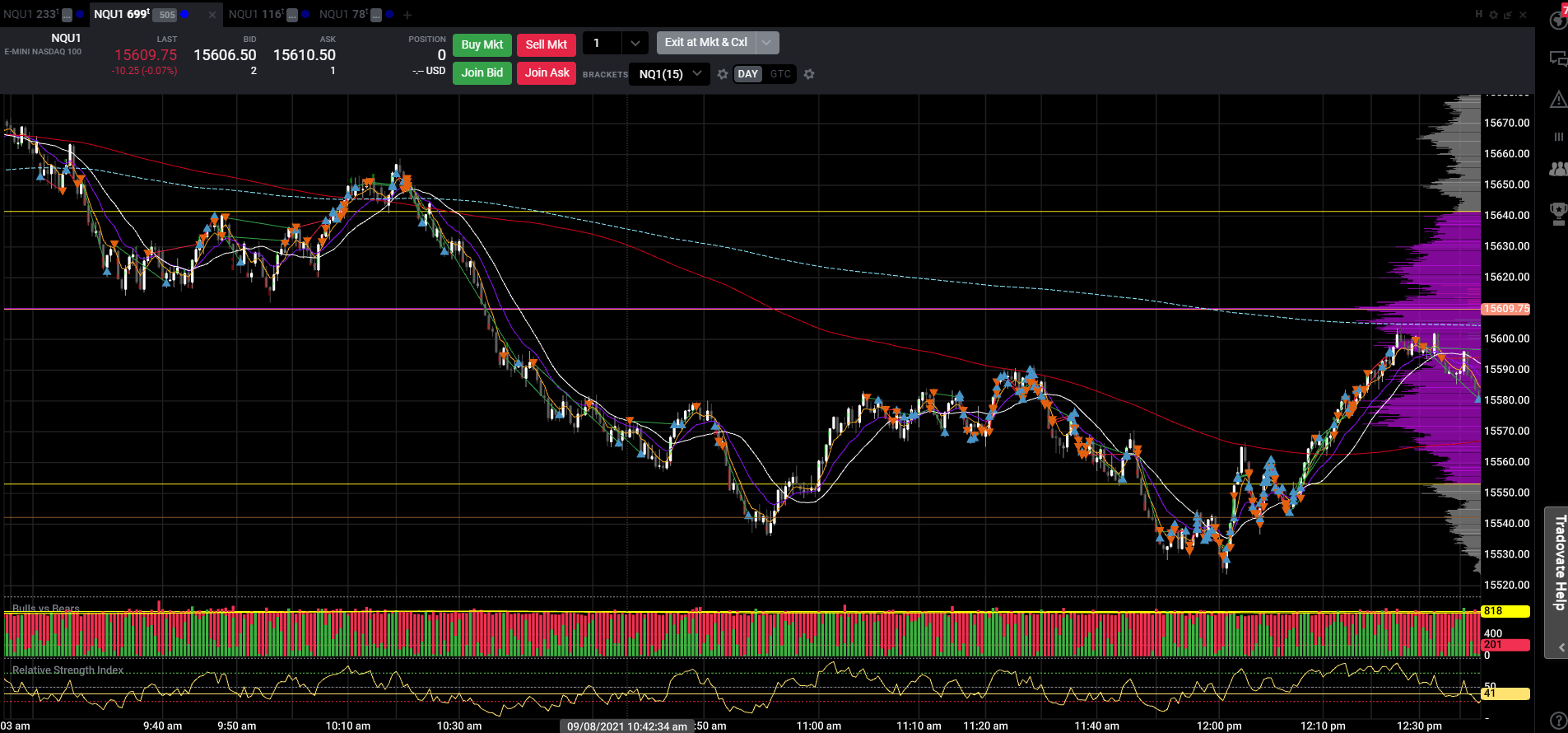Select DAY time-in-force
Viewport: 1568px width, 733px height.
[747, 74]
